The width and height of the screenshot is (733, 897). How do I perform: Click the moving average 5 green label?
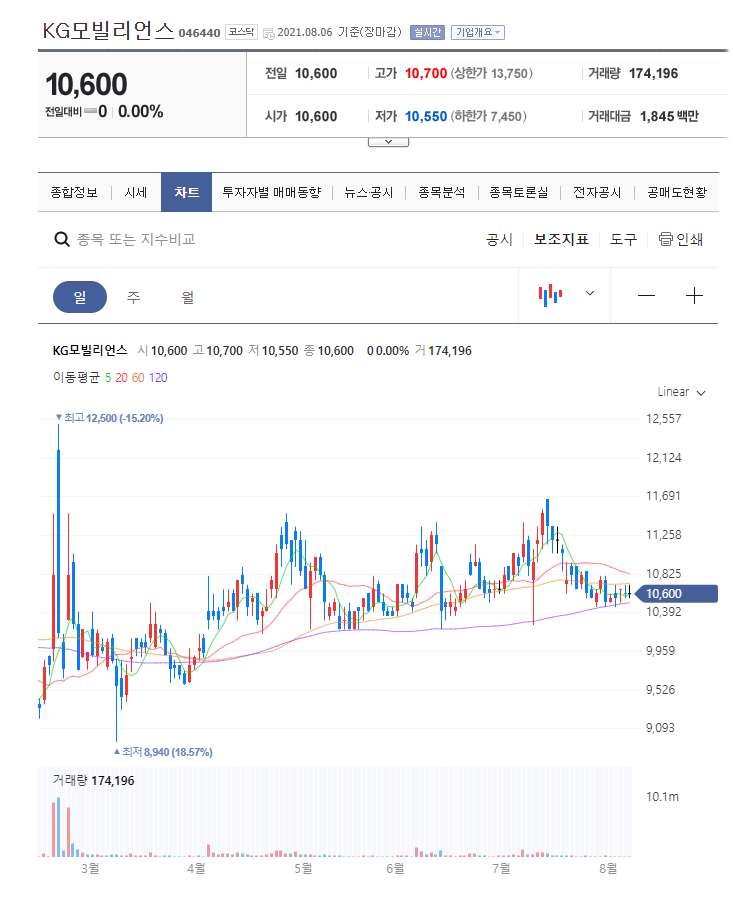tap(108, 378)
